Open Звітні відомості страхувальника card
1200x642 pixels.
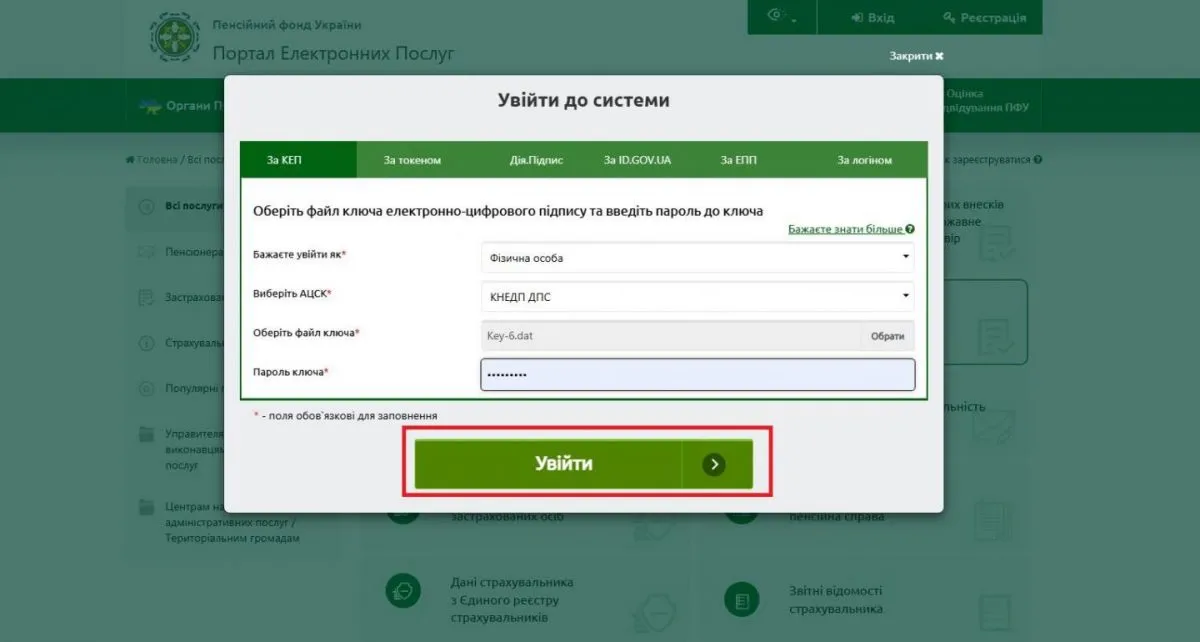click(836, 599)
